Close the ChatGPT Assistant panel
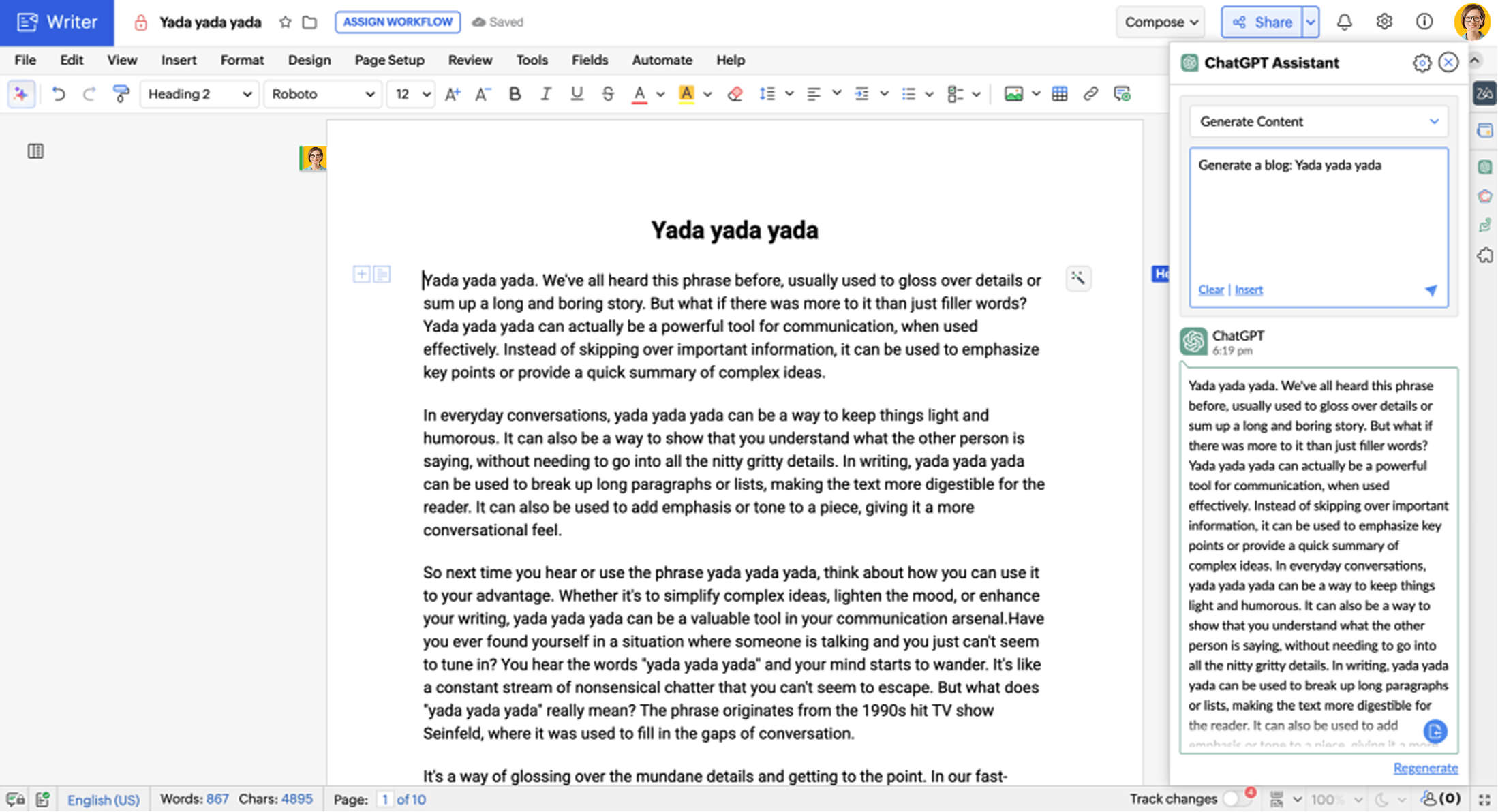Image resolution: width=1498 pixels, height=812 pixels. [x=1448, y=63]
